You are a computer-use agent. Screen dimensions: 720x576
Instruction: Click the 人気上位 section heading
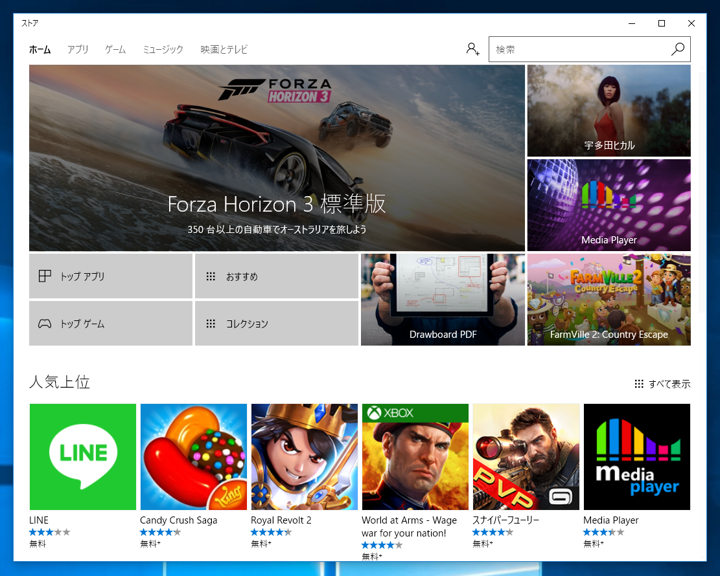click(x=59, y=382)
